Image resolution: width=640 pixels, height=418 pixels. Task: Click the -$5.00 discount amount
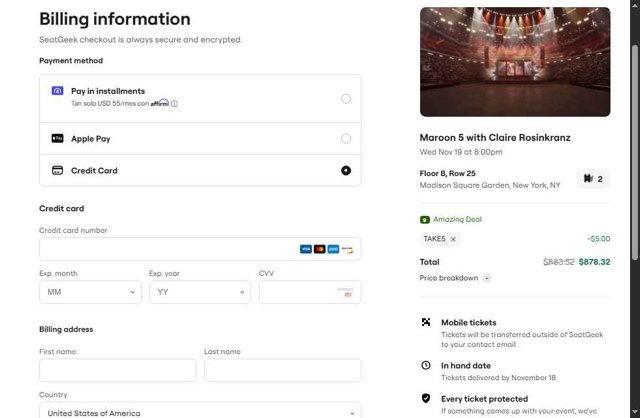(x=599, y=239)
